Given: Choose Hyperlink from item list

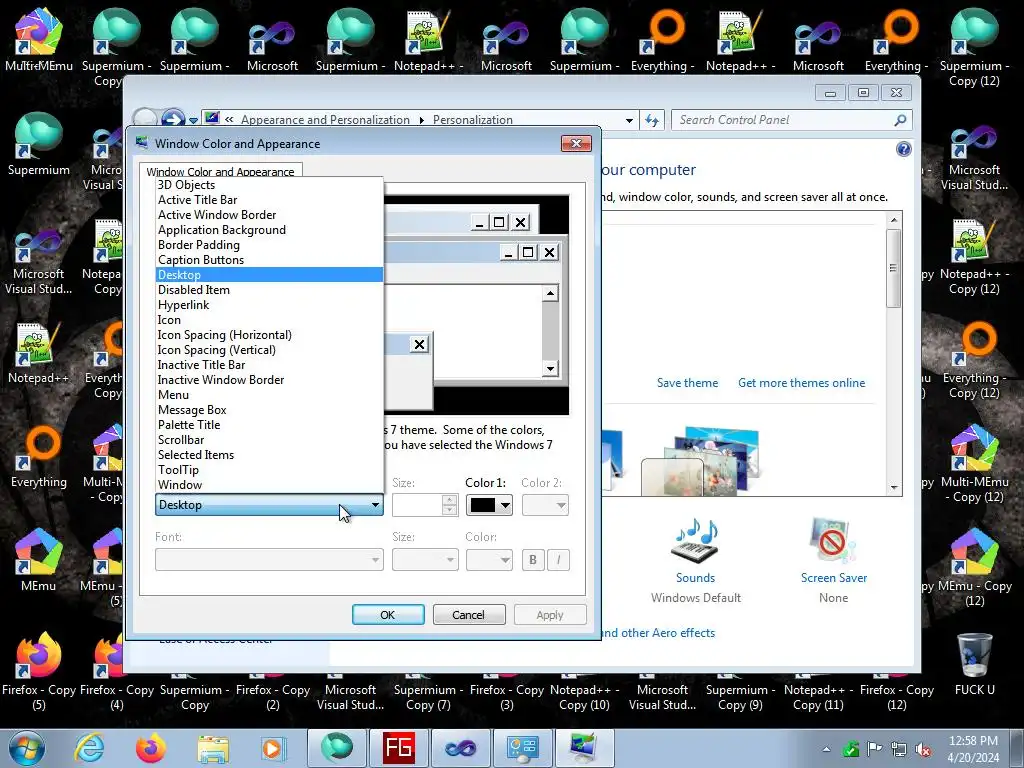Looking at the screenshot, I should point(269,305).
